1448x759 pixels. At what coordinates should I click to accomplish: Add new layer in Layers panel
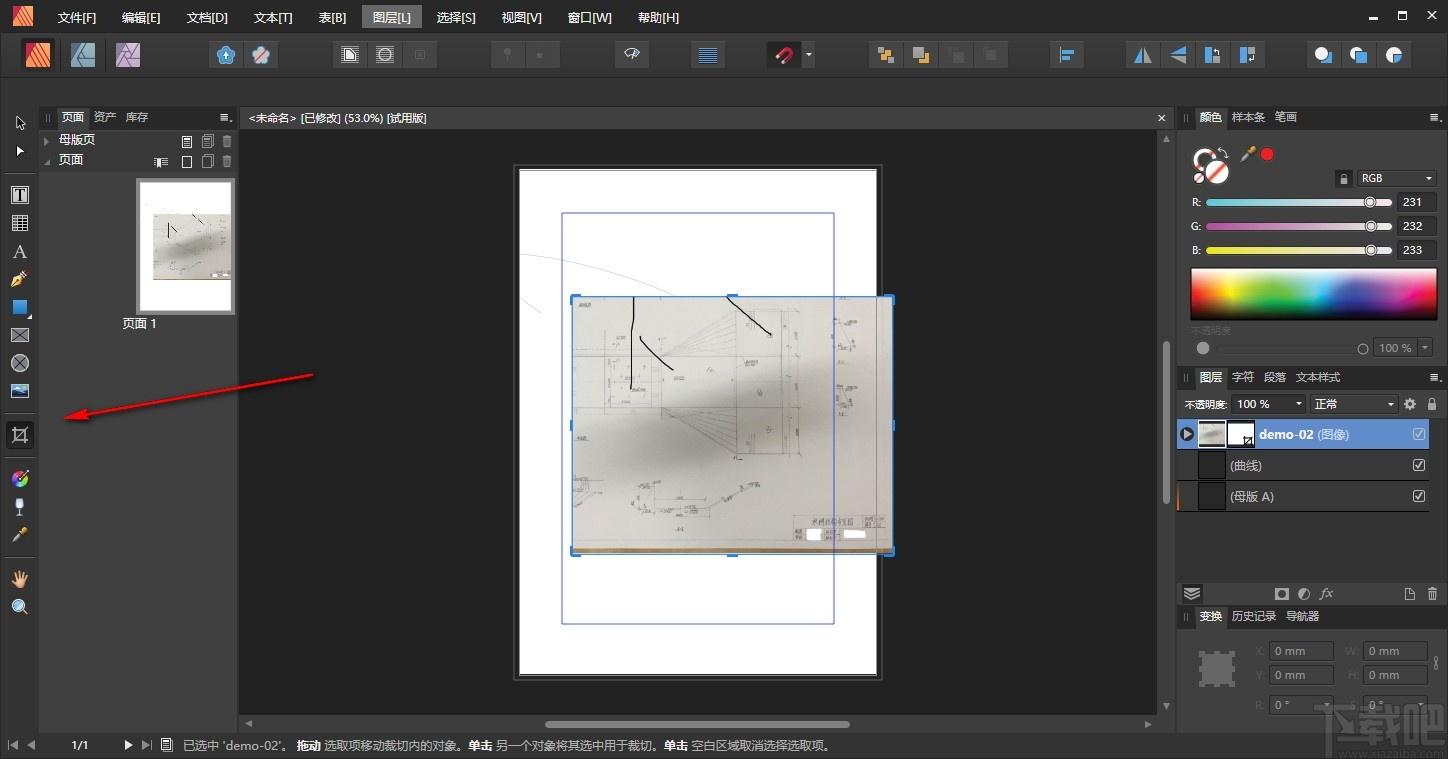pos(1410,593)
